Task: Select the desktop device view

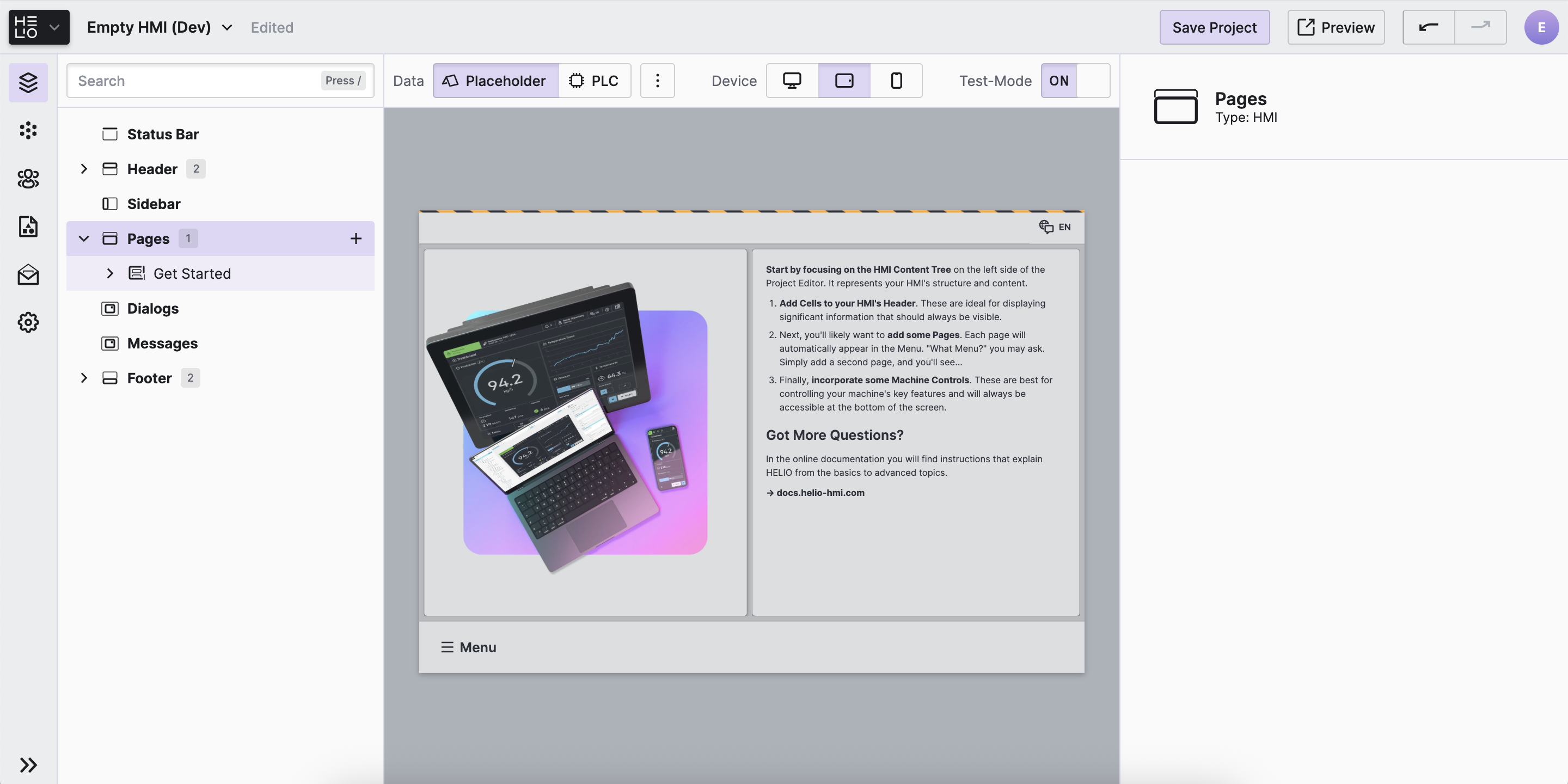Action: pos(791,81)
